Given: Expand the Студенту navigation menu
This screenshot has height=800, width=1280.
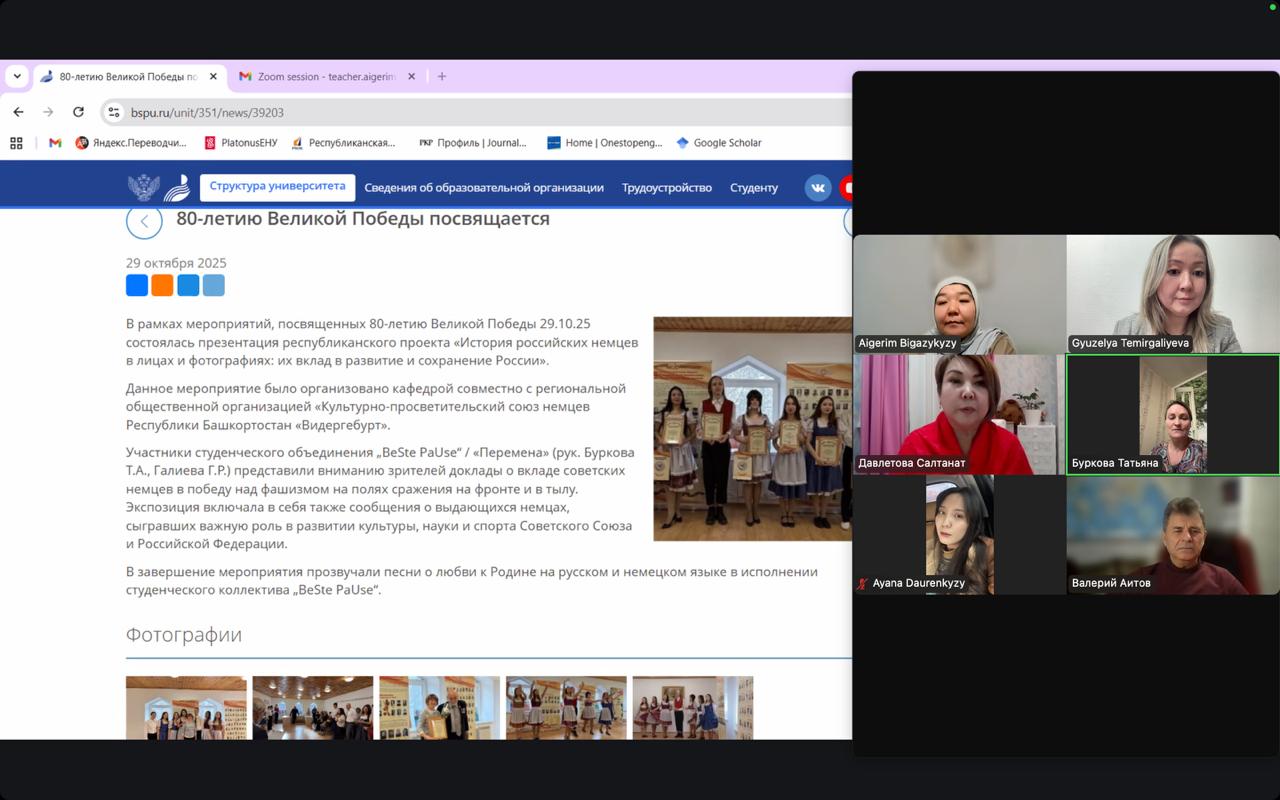Looking at the screenshot, I should click(753, 187).
